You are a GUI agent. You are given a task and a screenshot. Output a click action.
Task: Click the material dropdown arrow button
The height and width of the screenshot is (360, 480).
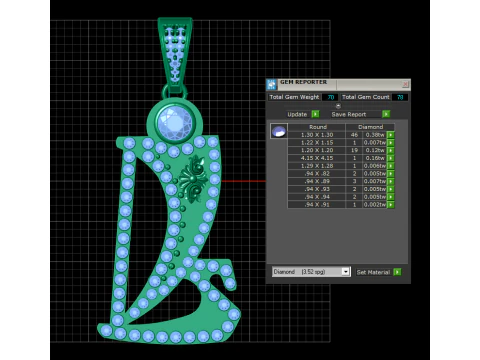click(x=345, y=272)
